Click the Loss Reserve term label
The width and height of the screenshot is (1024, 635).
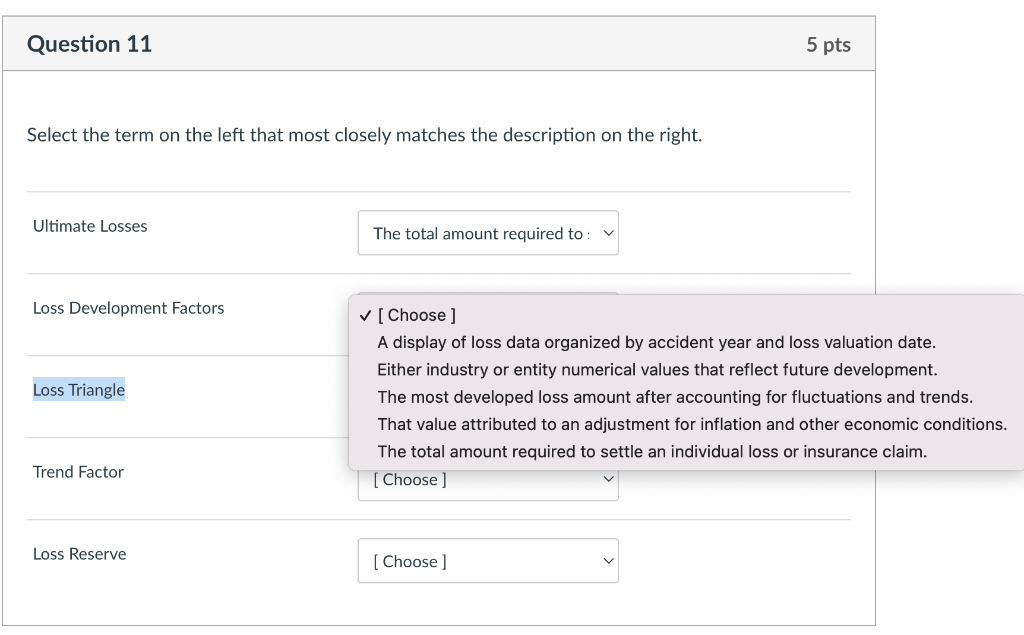[x=80, y=554]
